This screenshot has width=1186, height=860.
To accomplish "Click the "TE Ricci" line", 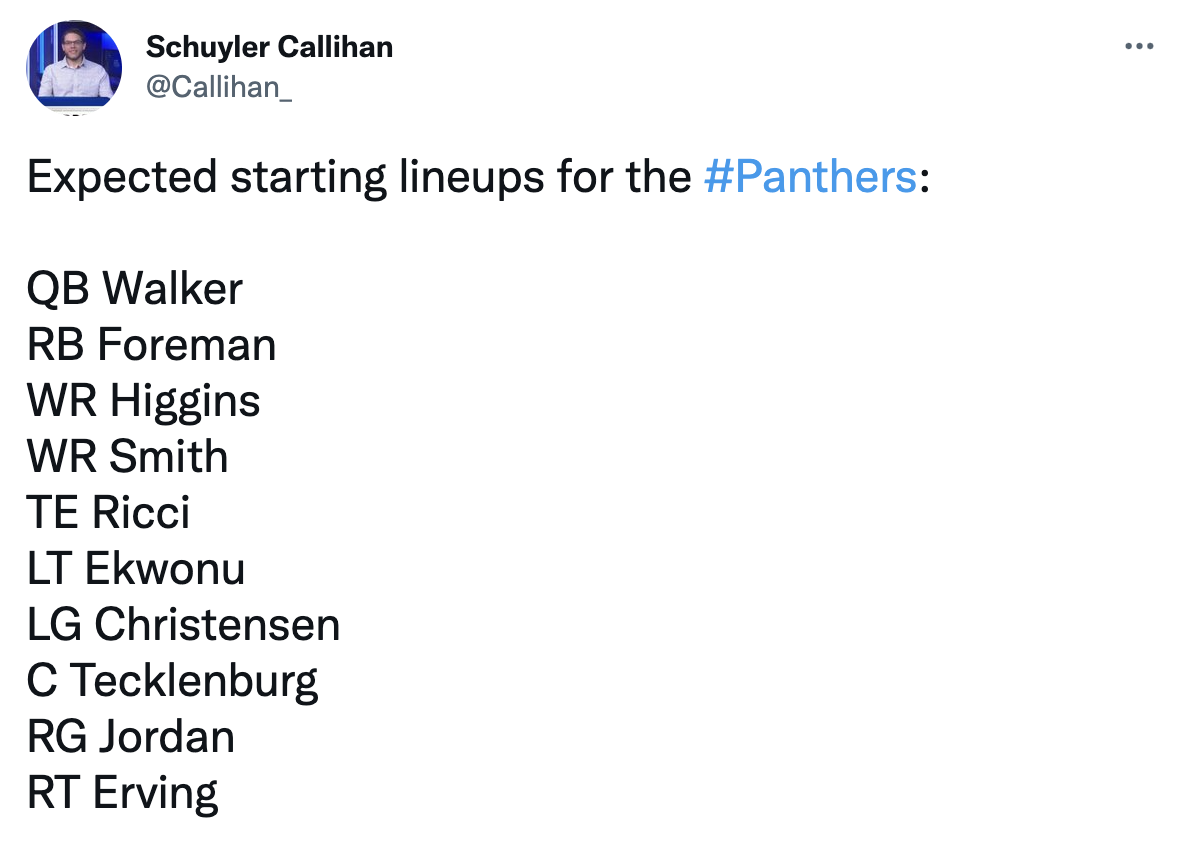I will click(x=108, y=513).
